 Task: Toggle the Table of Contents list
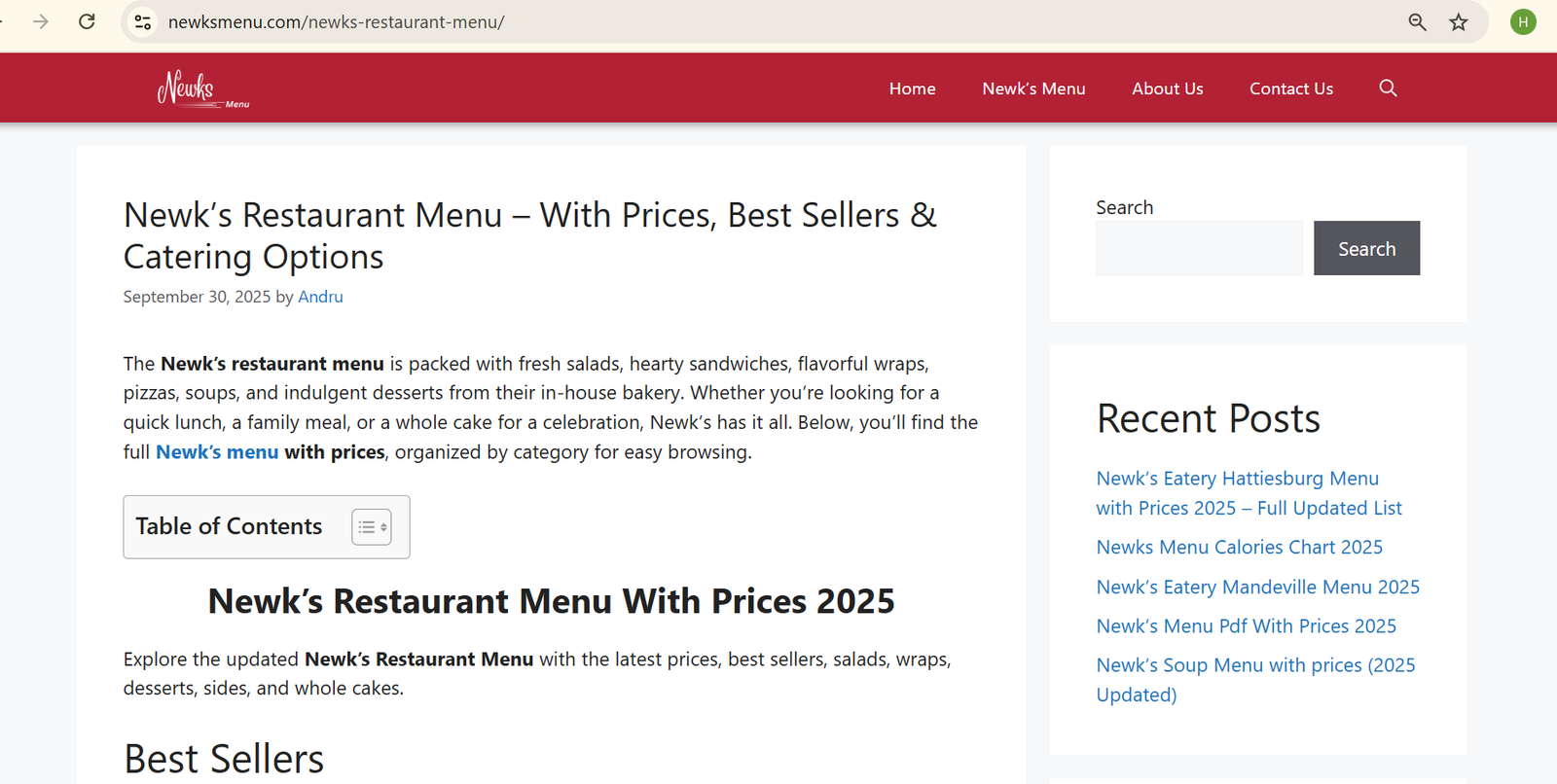[x=371, y=527]
